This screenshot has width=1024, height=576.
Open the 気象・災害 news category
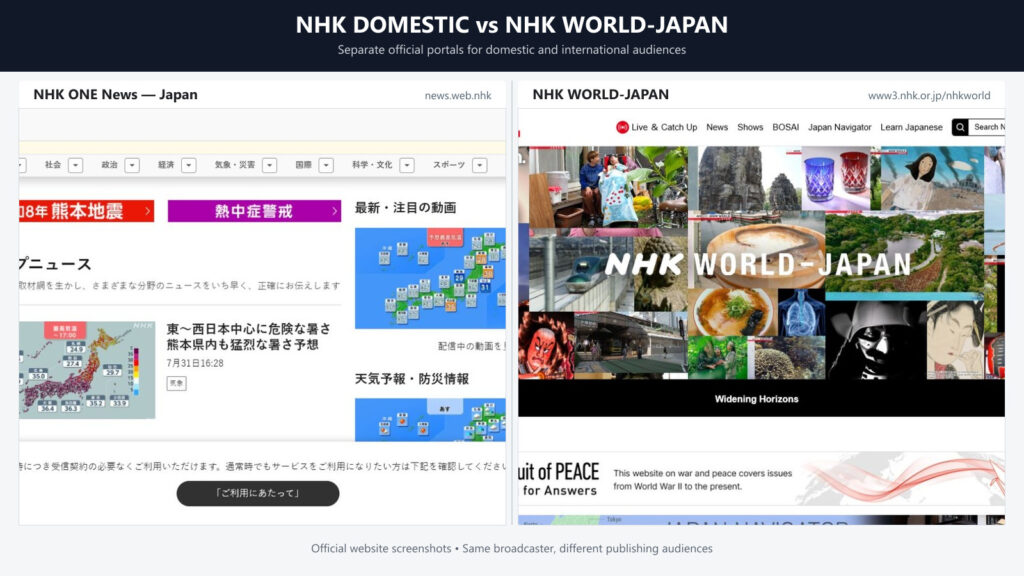[x=234, y=165]
